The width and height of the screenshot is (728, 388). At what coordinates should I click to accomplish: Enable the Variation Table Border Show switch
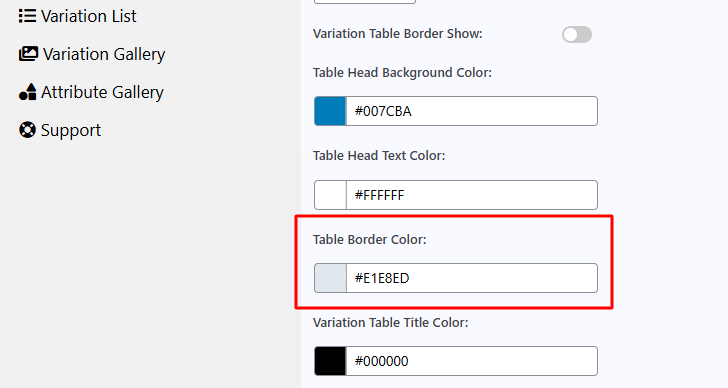coord(577,34)
